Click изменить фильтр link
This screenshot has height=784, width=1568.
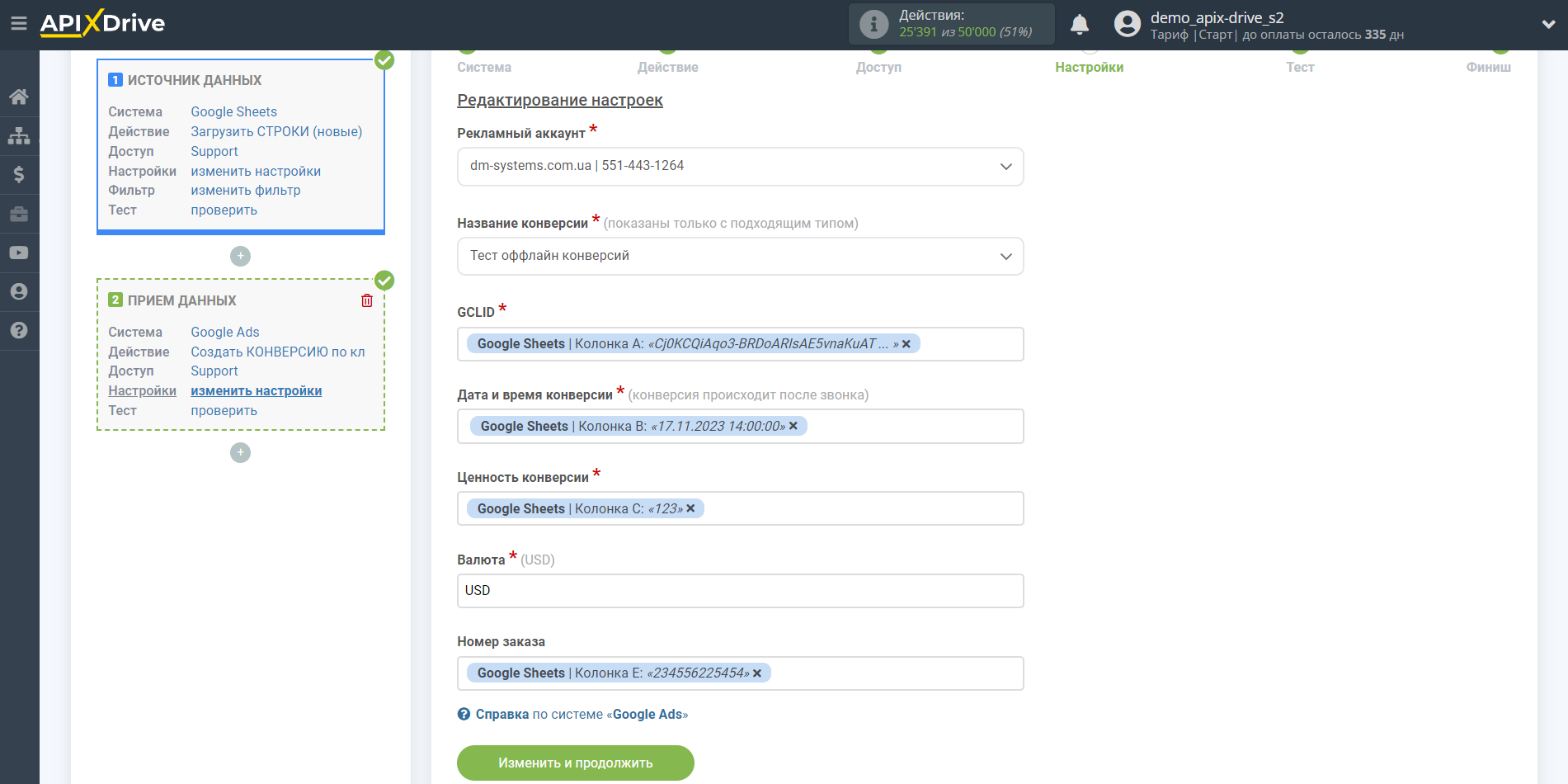point(246,190)
